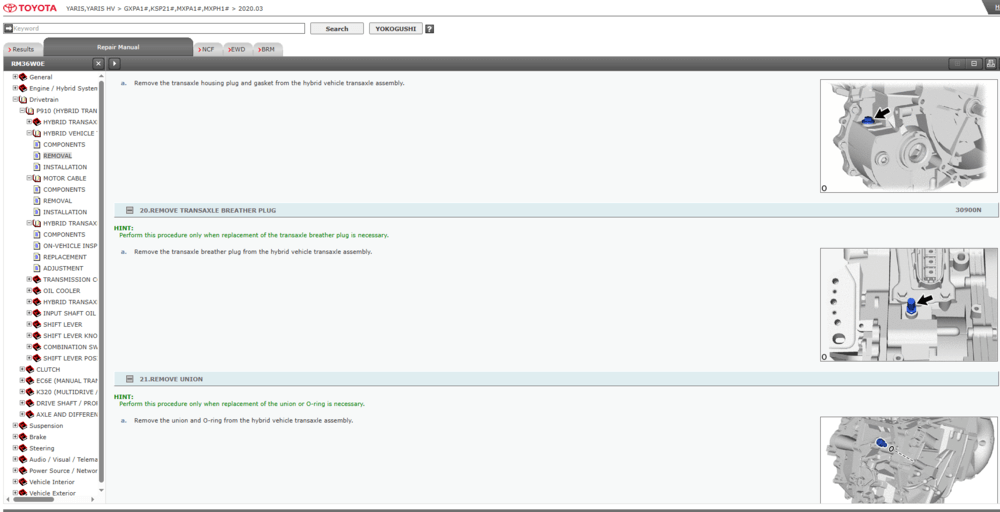Viewport: 1000px width, 512px height.
Task: Close the RM36W0E tree panel
Action: pyautogui.click(x=98, y=63)
